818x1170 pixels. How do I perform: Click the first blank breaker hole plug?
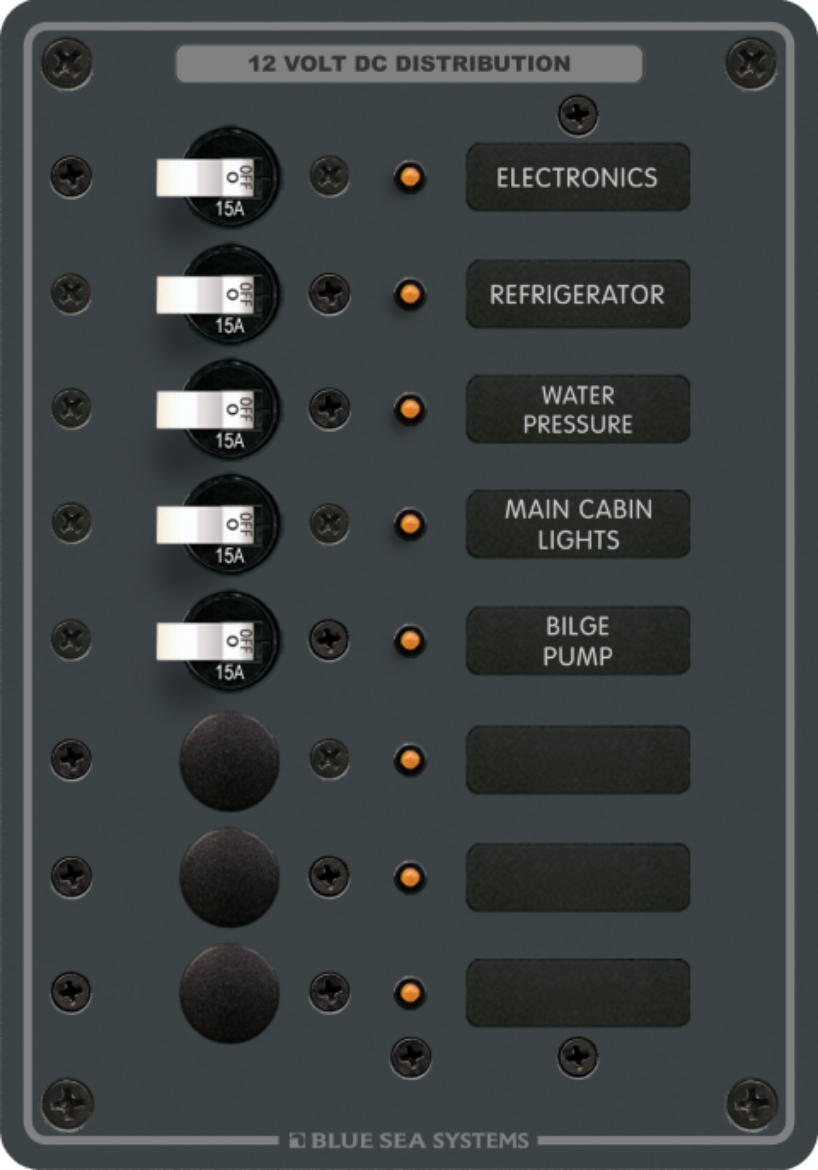[x=229, y=761]
